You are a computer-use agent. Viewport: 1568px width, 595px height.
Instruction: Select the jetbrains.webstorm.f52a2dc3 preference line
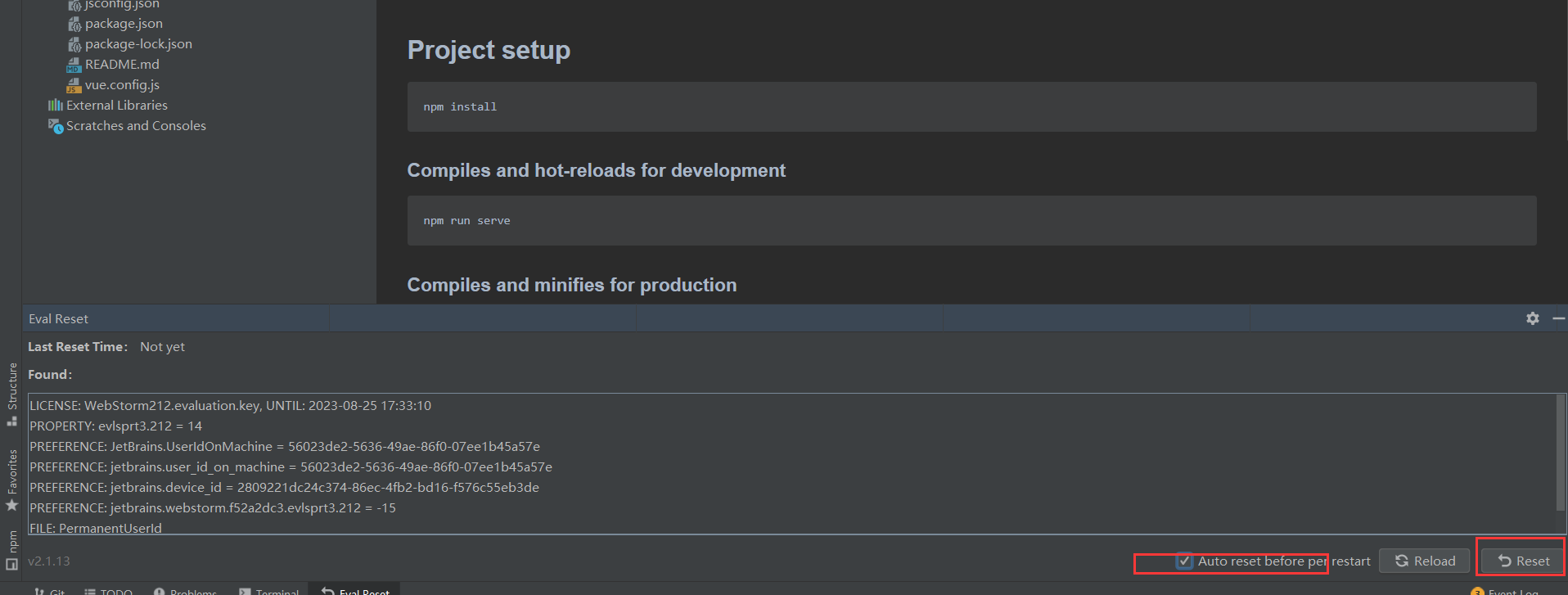(x=212, y=507)
